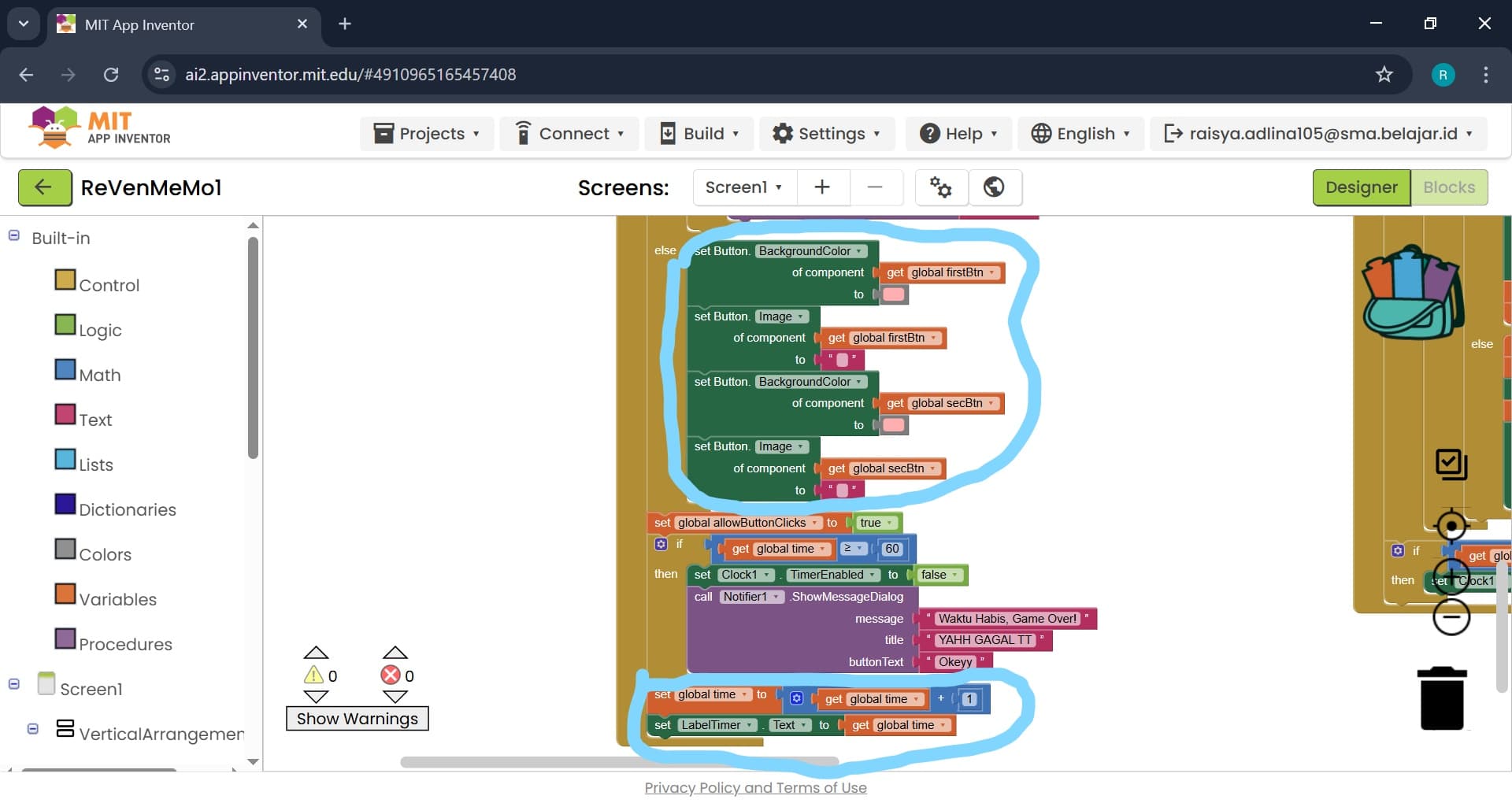The width and height of the screenshot is (1512, 803).
Task: Click the VerticalArrangement component icon
Action: point(65,729)
